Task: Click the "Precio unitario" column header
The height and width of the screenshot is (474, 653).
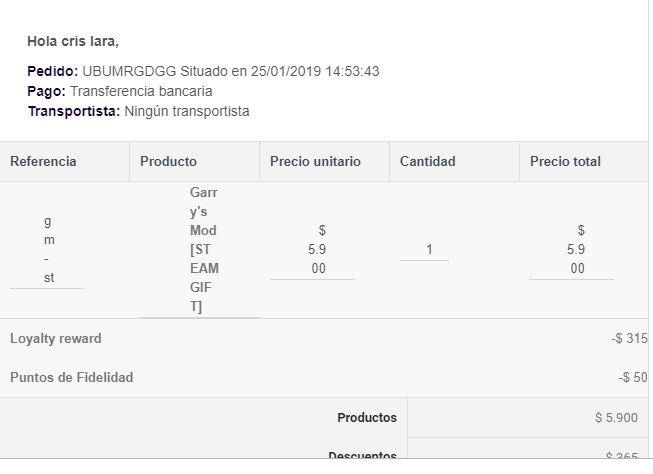Action: click(x=315, y=161)
